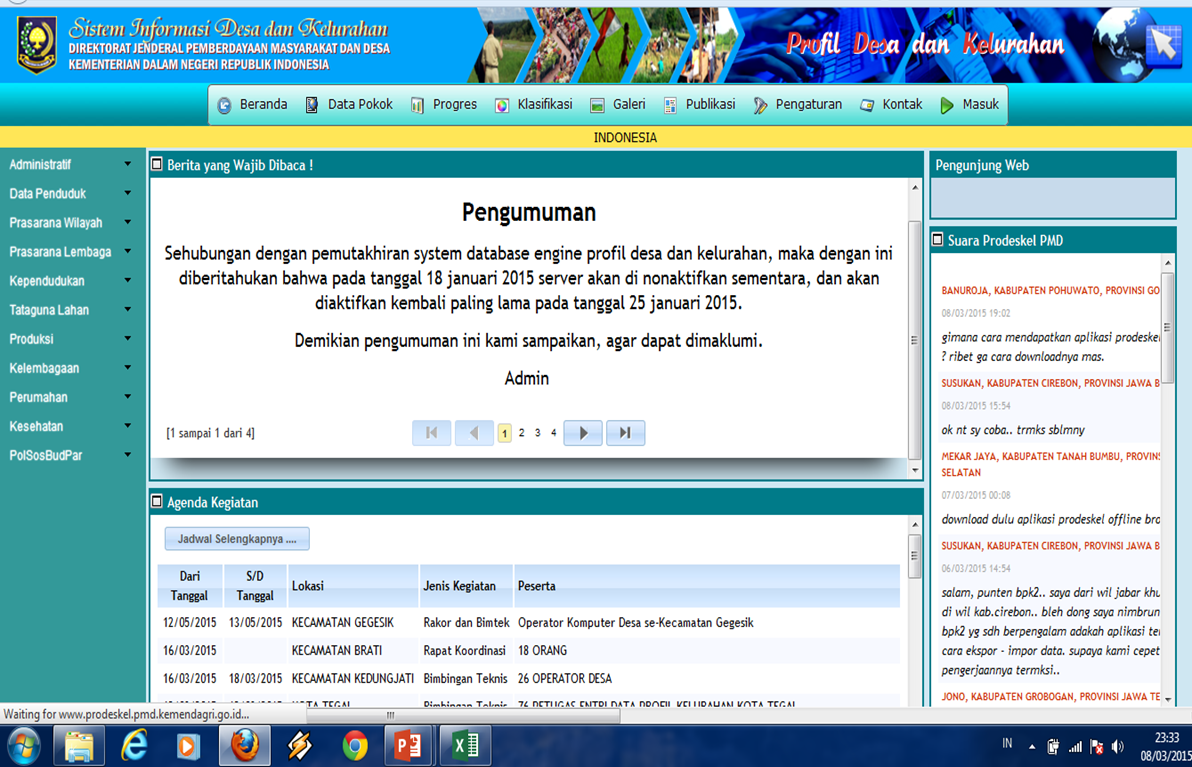Open the Klasifikasi icon in the navigation bar

tap(500, 103)
